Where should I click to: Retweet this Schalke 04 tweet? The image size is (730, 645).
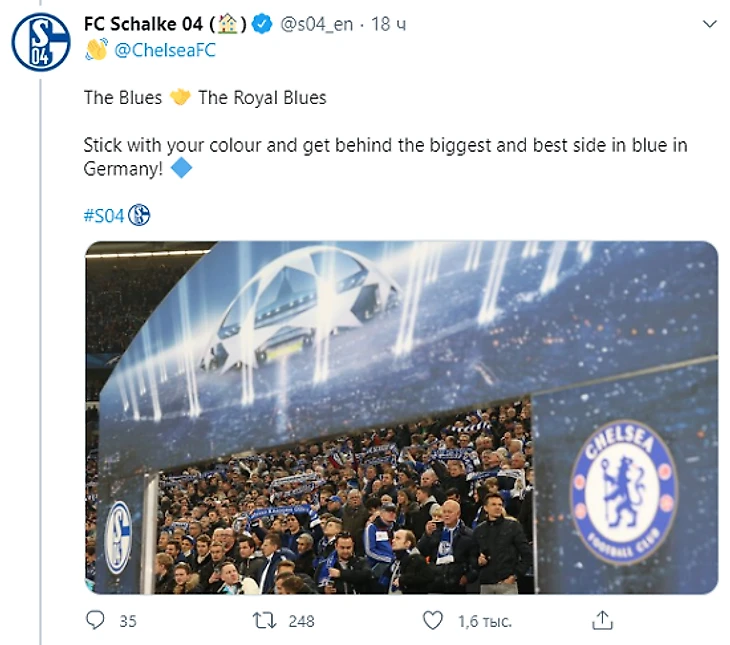[x=265, y=621]
